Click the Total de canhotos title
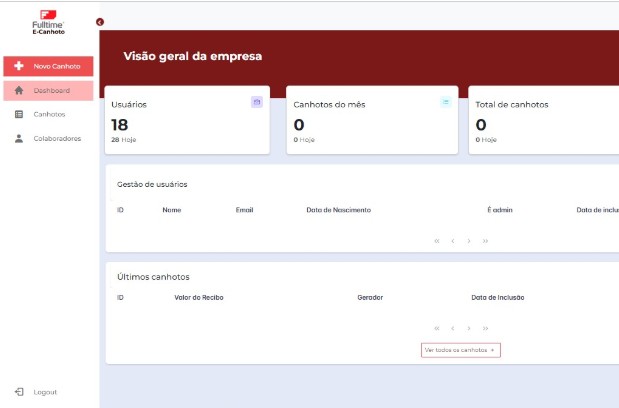This screenshot has width=619, height=408. (x=512, y=105)
